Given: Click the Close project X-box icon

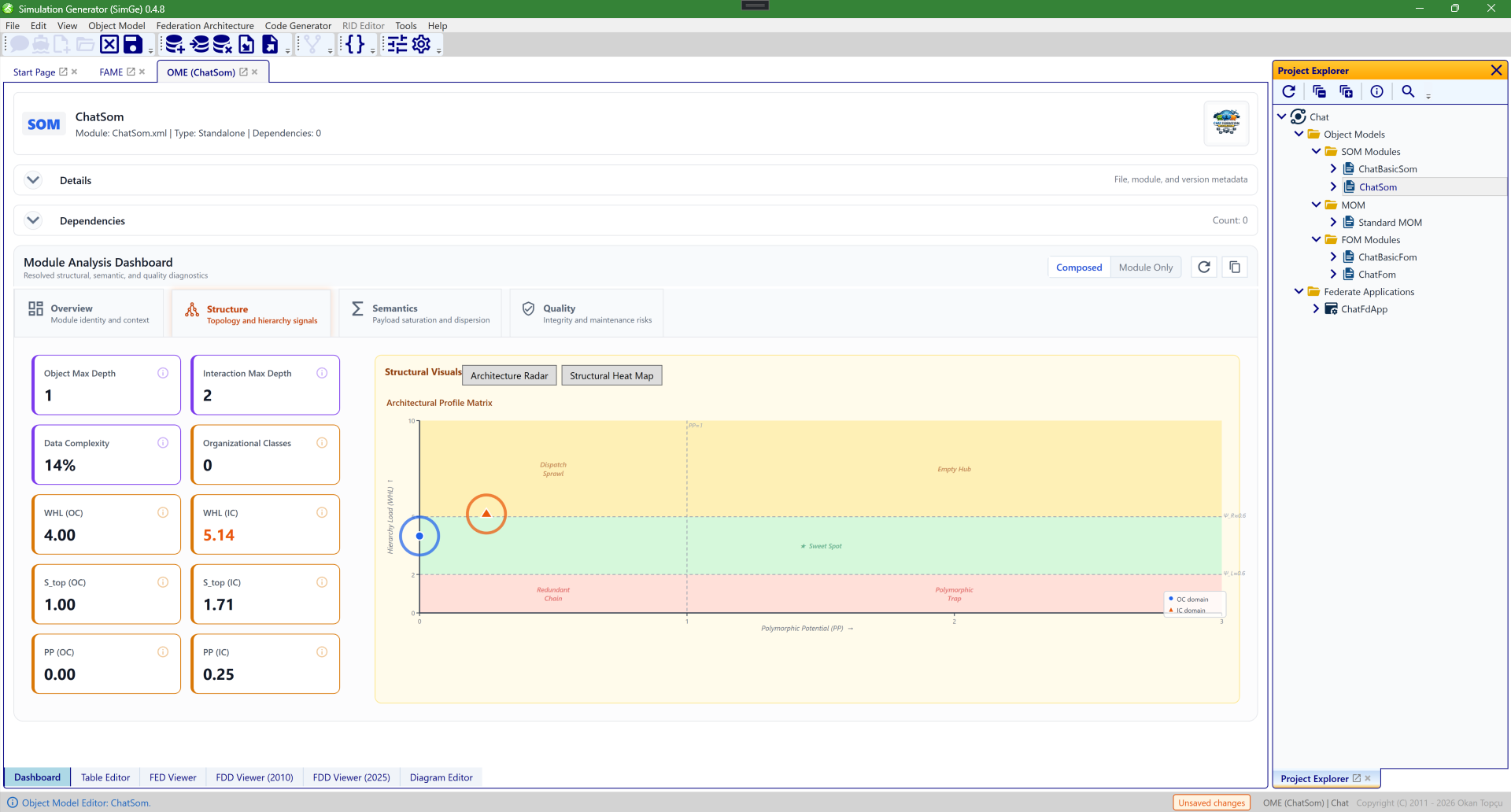Looking at the screenshot, I should 109,45.
